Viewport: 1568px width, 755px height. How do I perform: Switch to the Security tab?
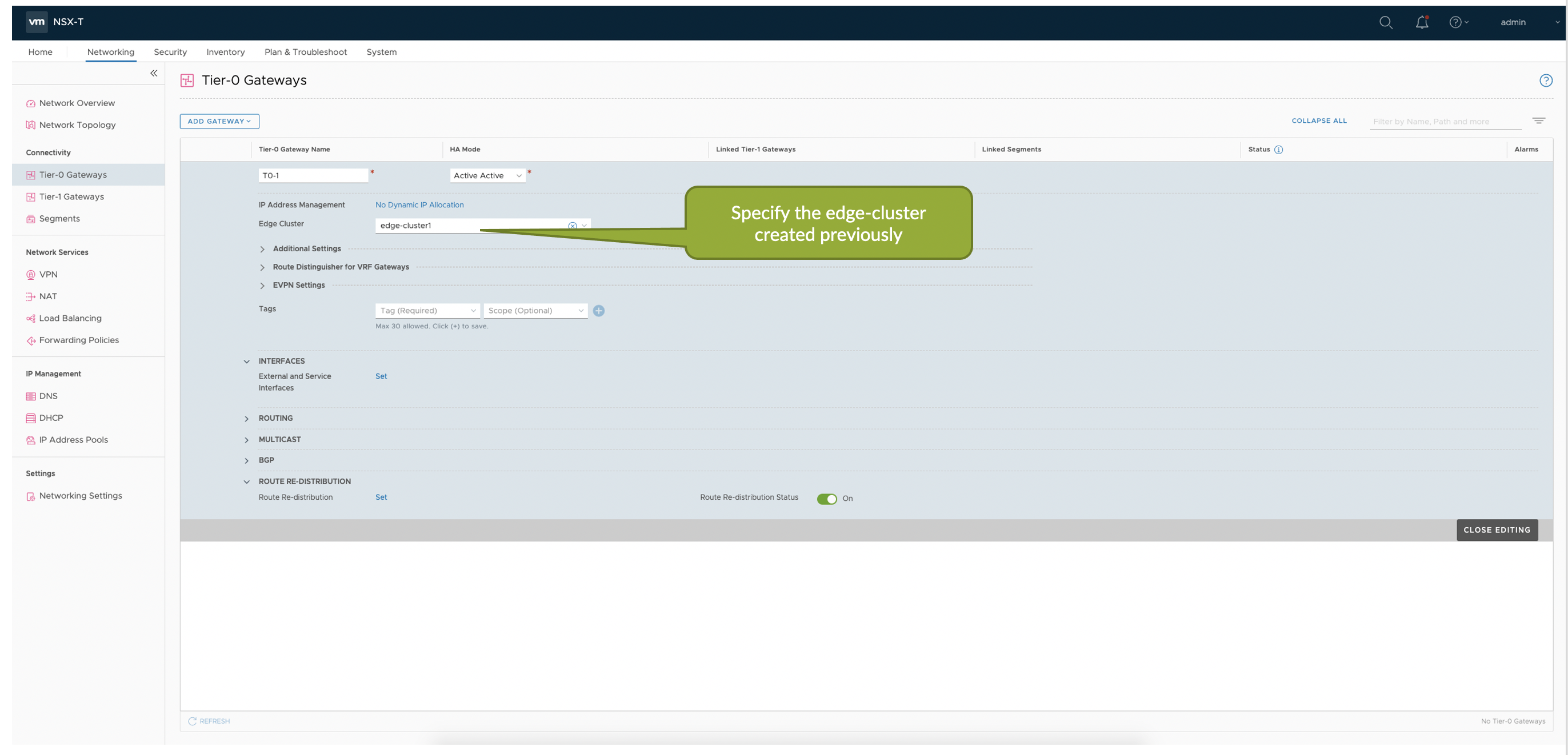[170, 53]
